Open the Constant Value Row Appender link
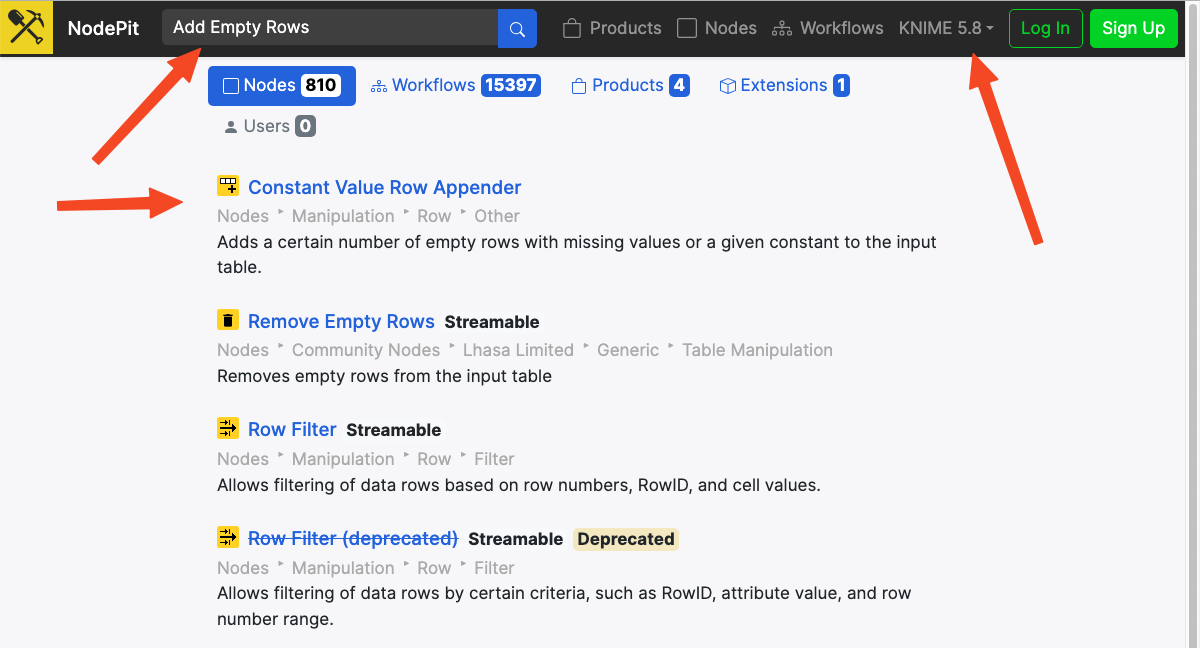Screen dimensions: 1200x648 click(384, 187)
